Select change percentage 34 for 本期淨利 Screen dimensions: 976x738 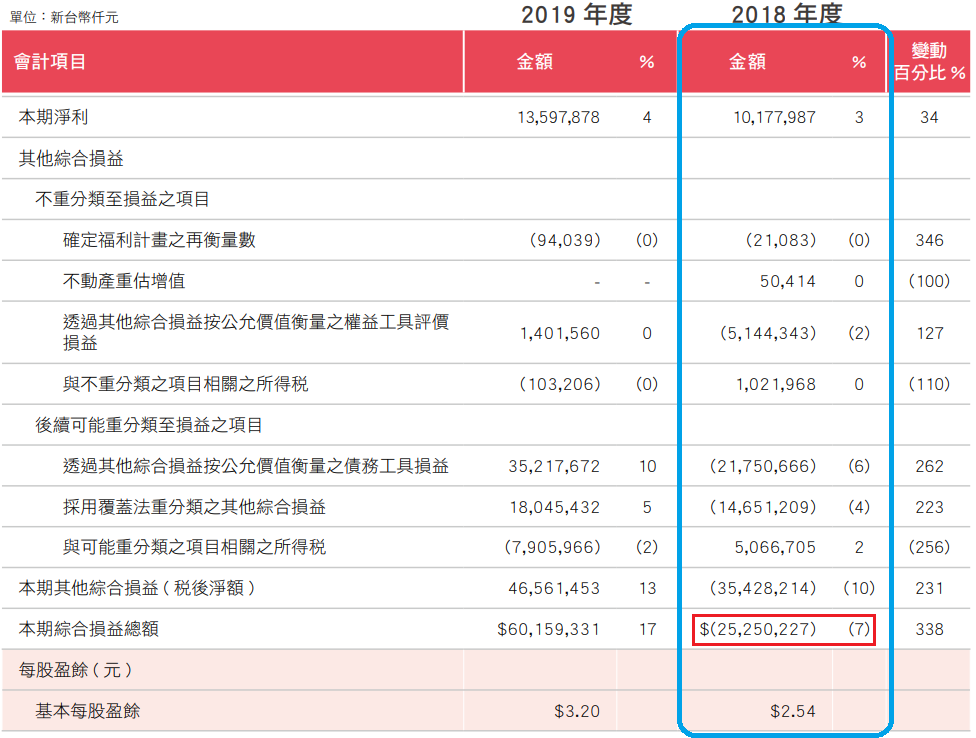(x=929, y=117)
